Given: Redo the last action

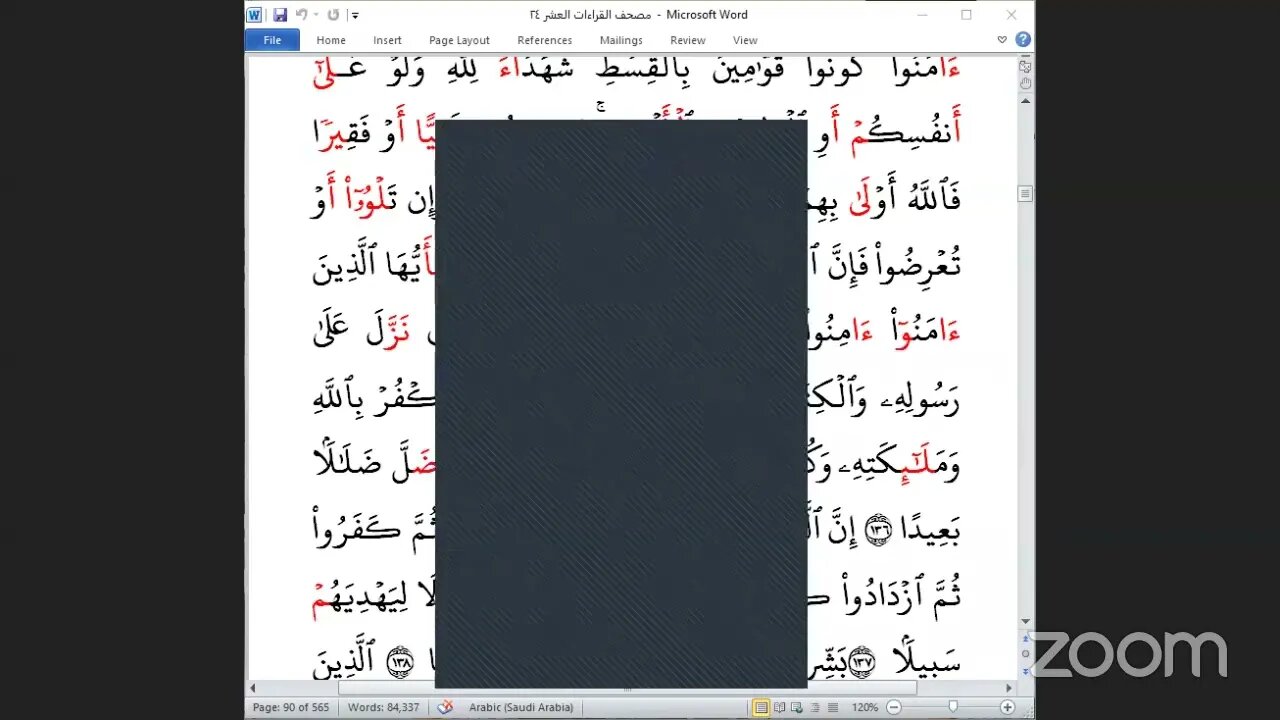Looking at the screenshot, I should [333, 15].
